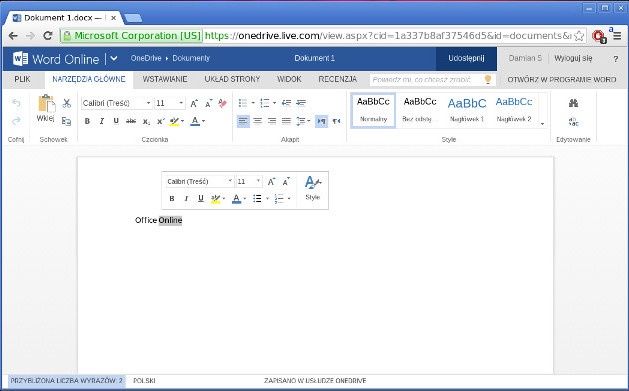Toggle Bold in the ribbon

(x=87, y=121)
